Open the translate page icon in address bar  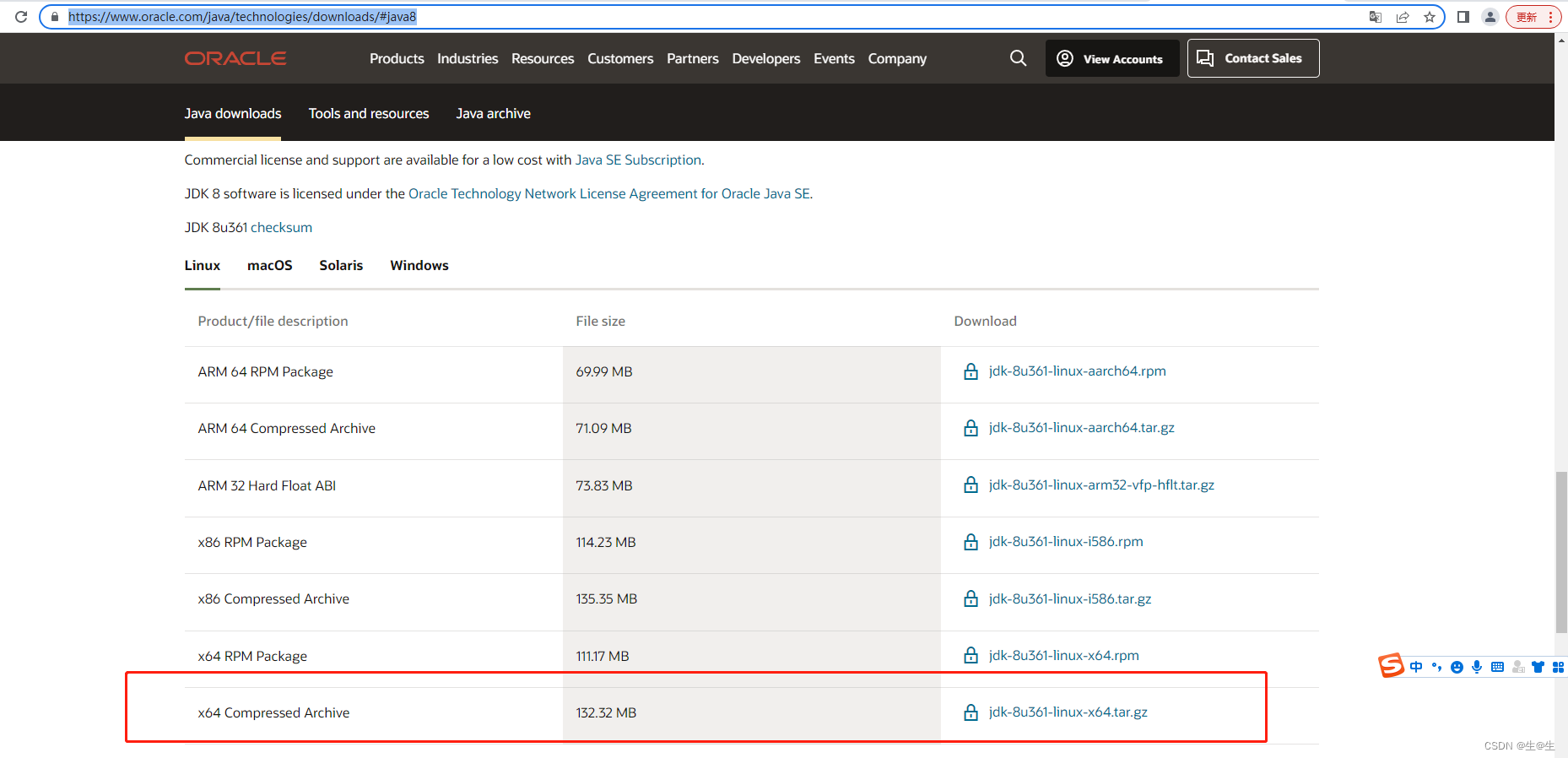pyautogui.click(x=1376, y=17)
